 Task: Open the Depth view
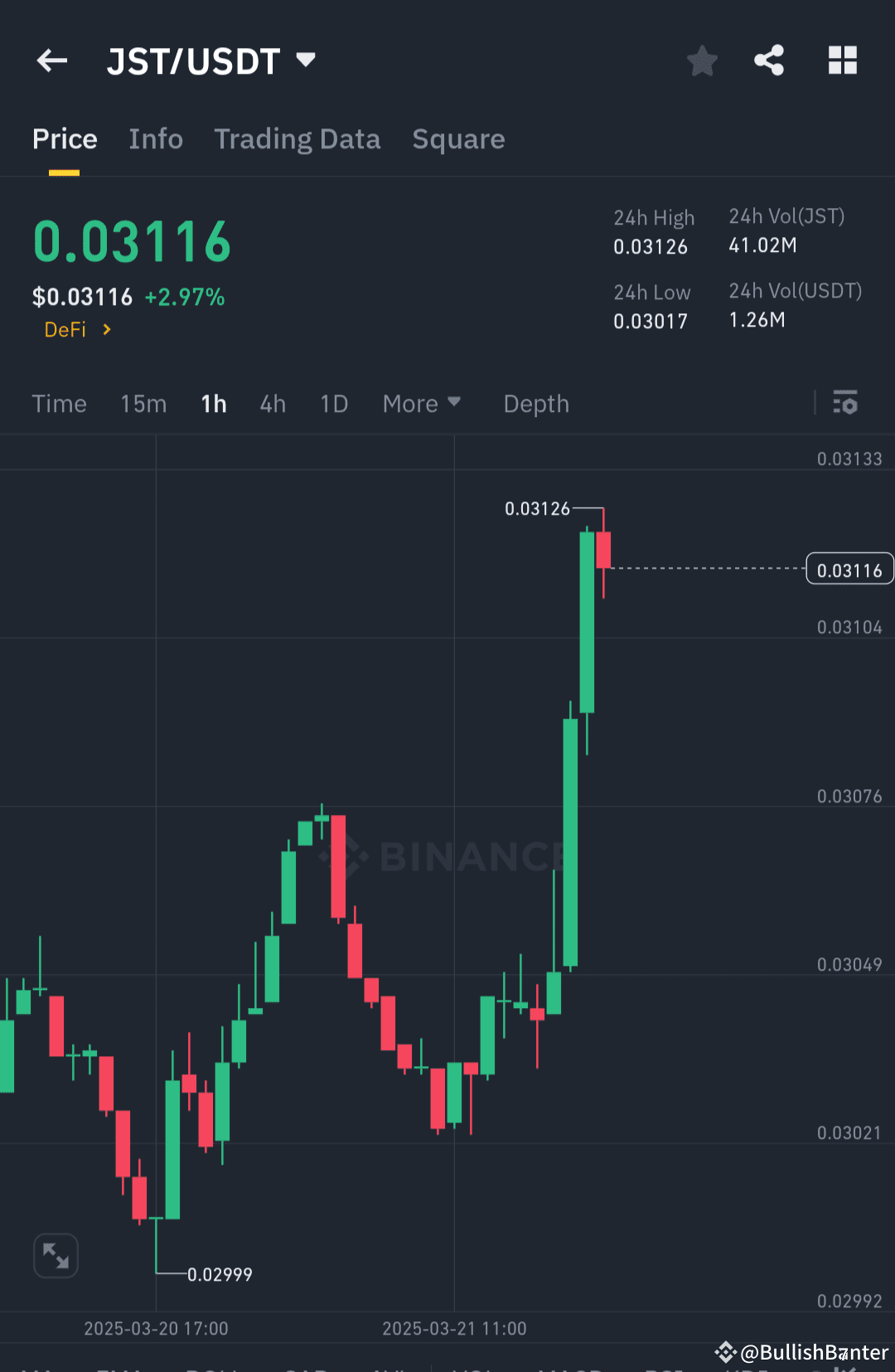(535, 404)
